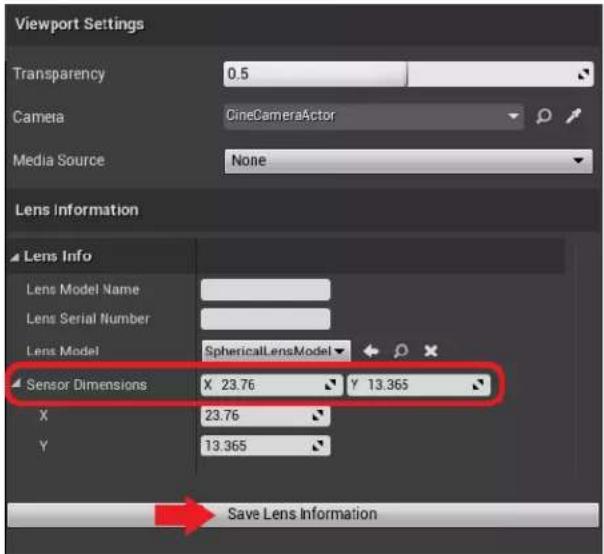
Task: Click the expanded X value 23.76 field
Action: (x=265, y=415)
